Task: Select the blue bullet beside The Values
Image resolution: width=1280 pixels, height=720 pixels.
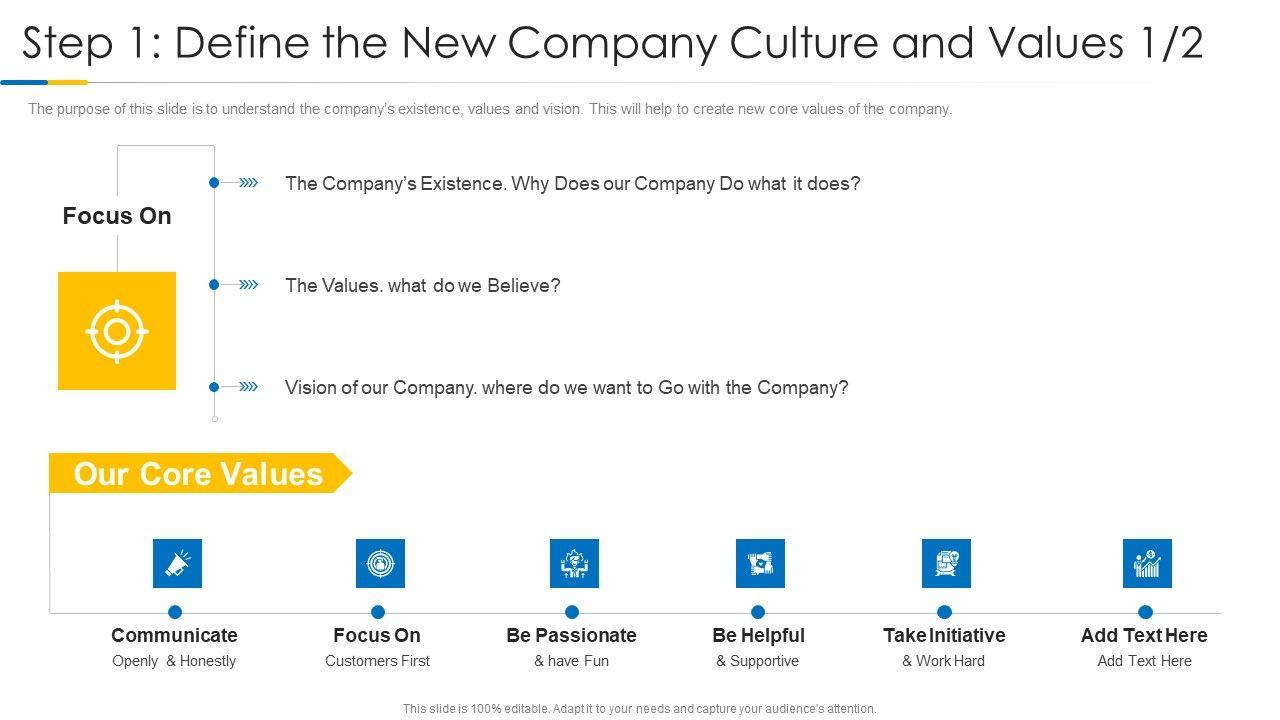Action: pos(214,285)
